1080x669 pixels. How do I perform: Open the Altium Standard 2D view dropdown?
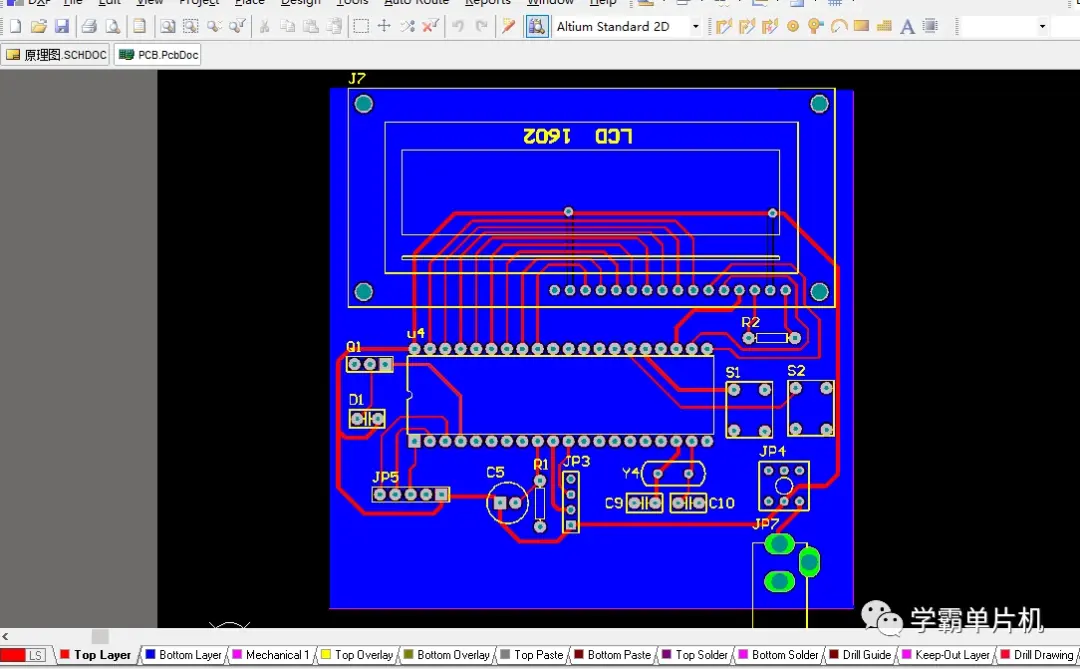pos(696,27)
